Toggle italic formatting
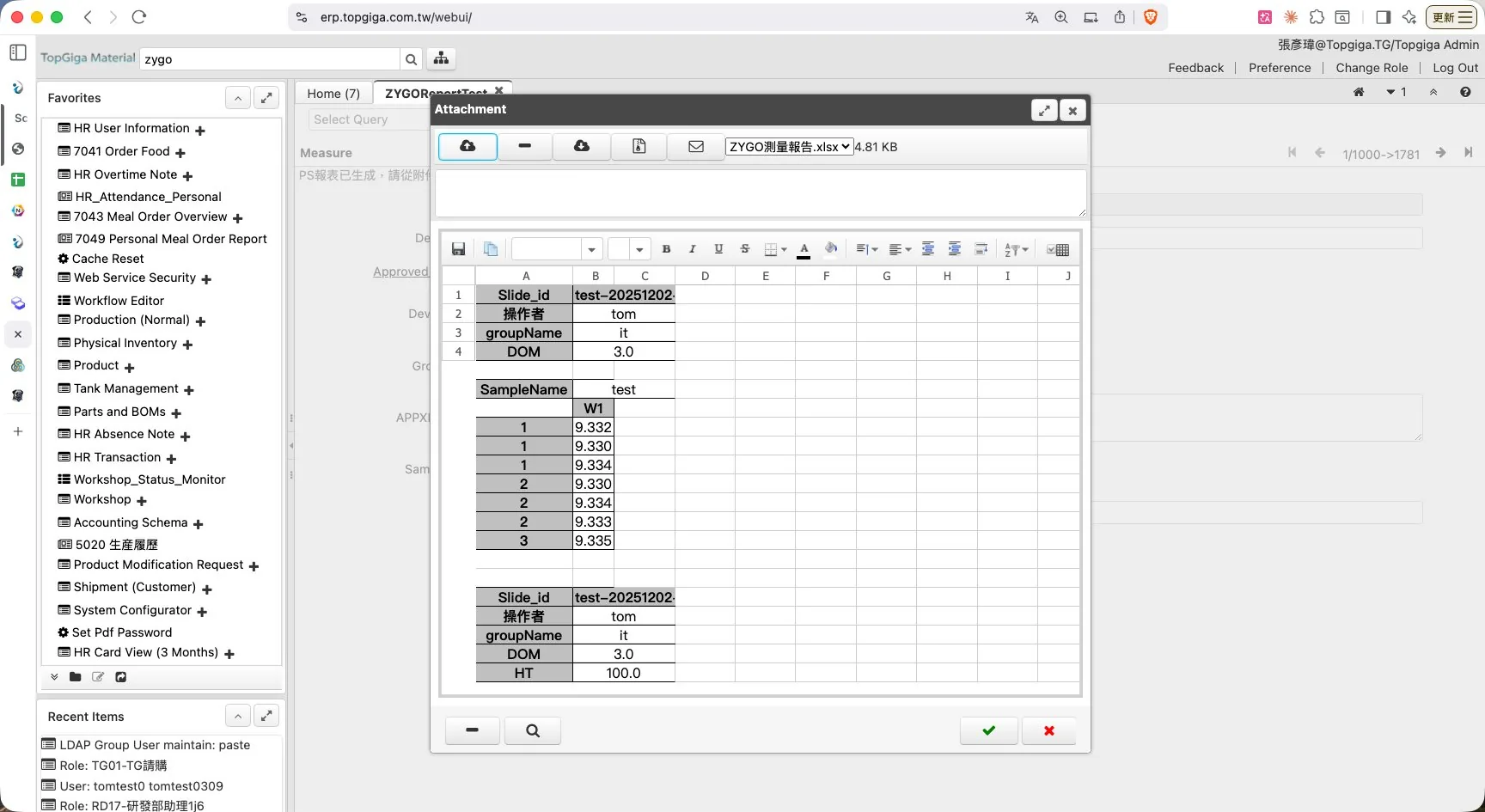This screenshot has width=1485, height=812. coord(693,249)
